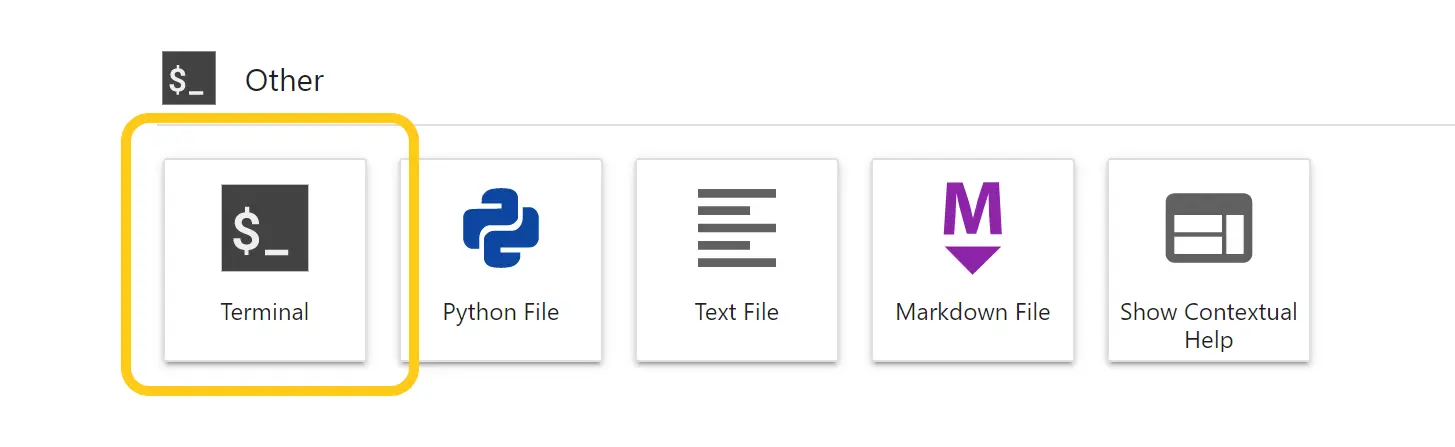The height and width of the screenshot is (447, 1455).
Task: Click the purple M letter of Markdown icon
Action: click(x=973, y=208)
